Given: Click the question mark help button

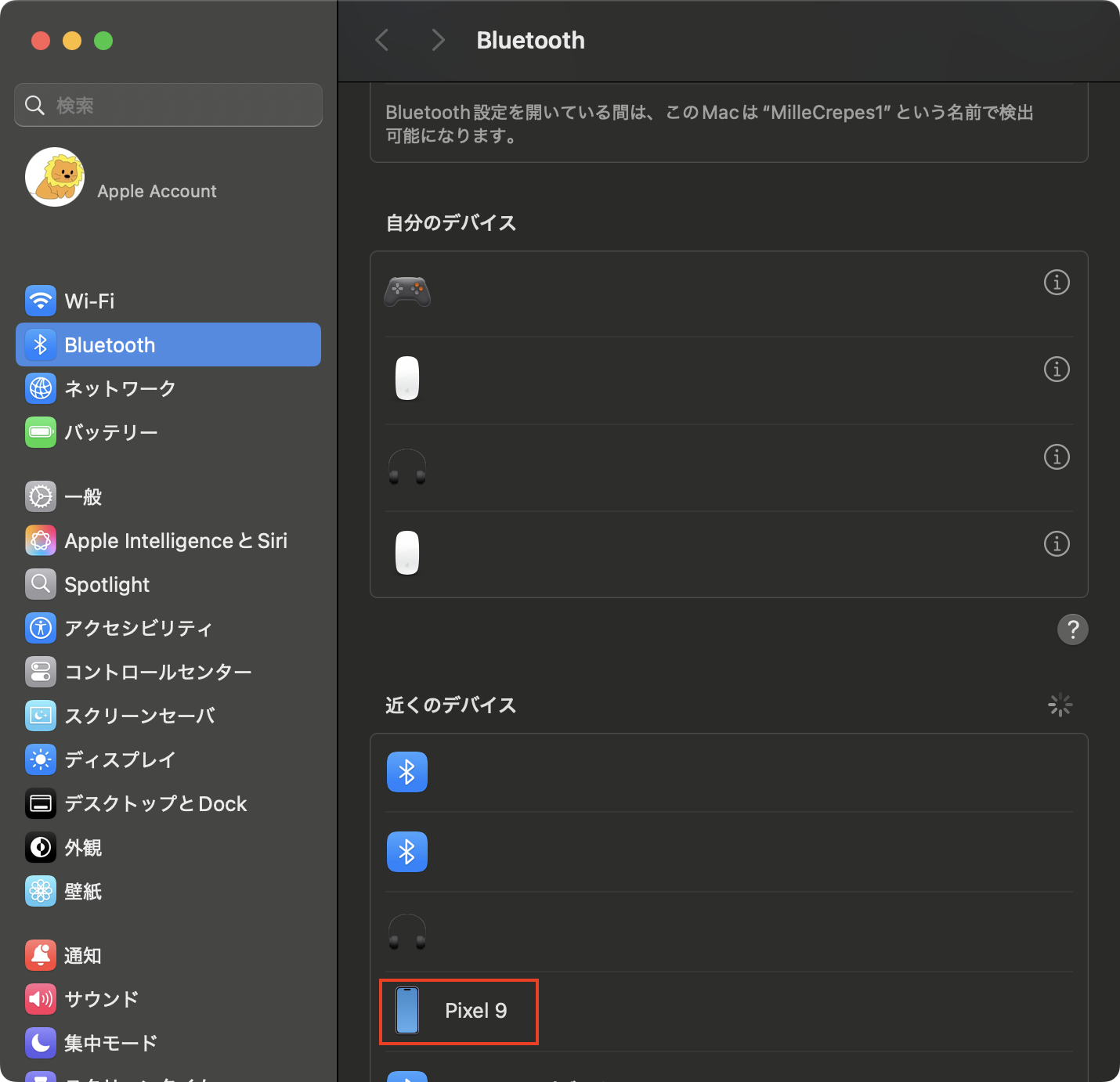Looking at the screenshot, I should tap(1072, 629).
